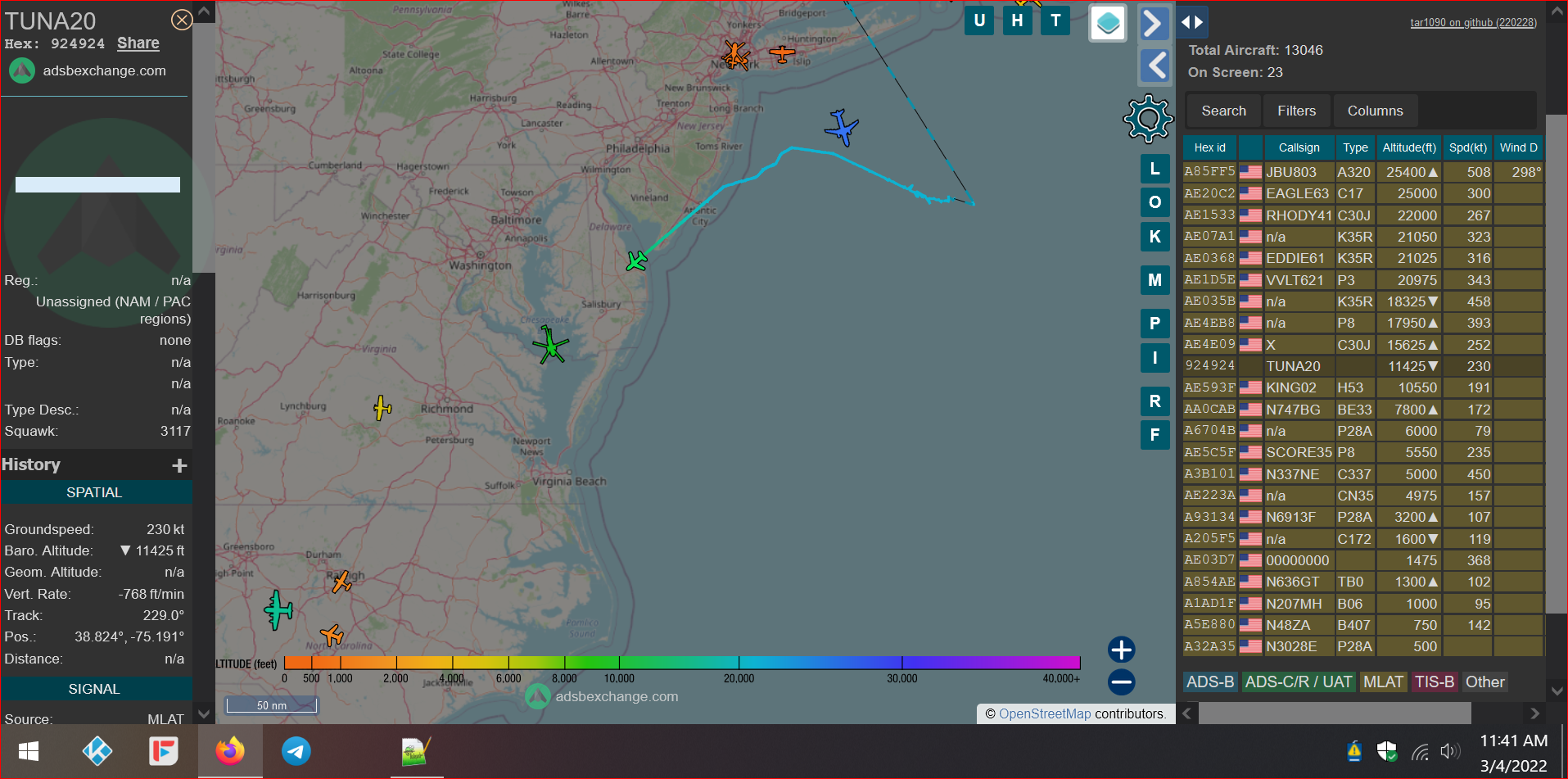Image resolution: width=1568 pixels, height=779 pixels.
Task: Open tar1090 on github link
Action: 1473,23
